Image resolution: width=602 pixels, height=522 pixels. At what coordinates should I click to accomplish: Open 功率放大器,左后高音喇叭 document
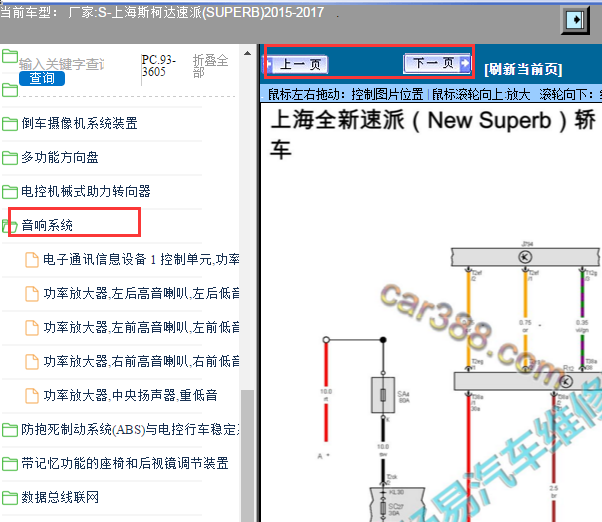[141, 293]
